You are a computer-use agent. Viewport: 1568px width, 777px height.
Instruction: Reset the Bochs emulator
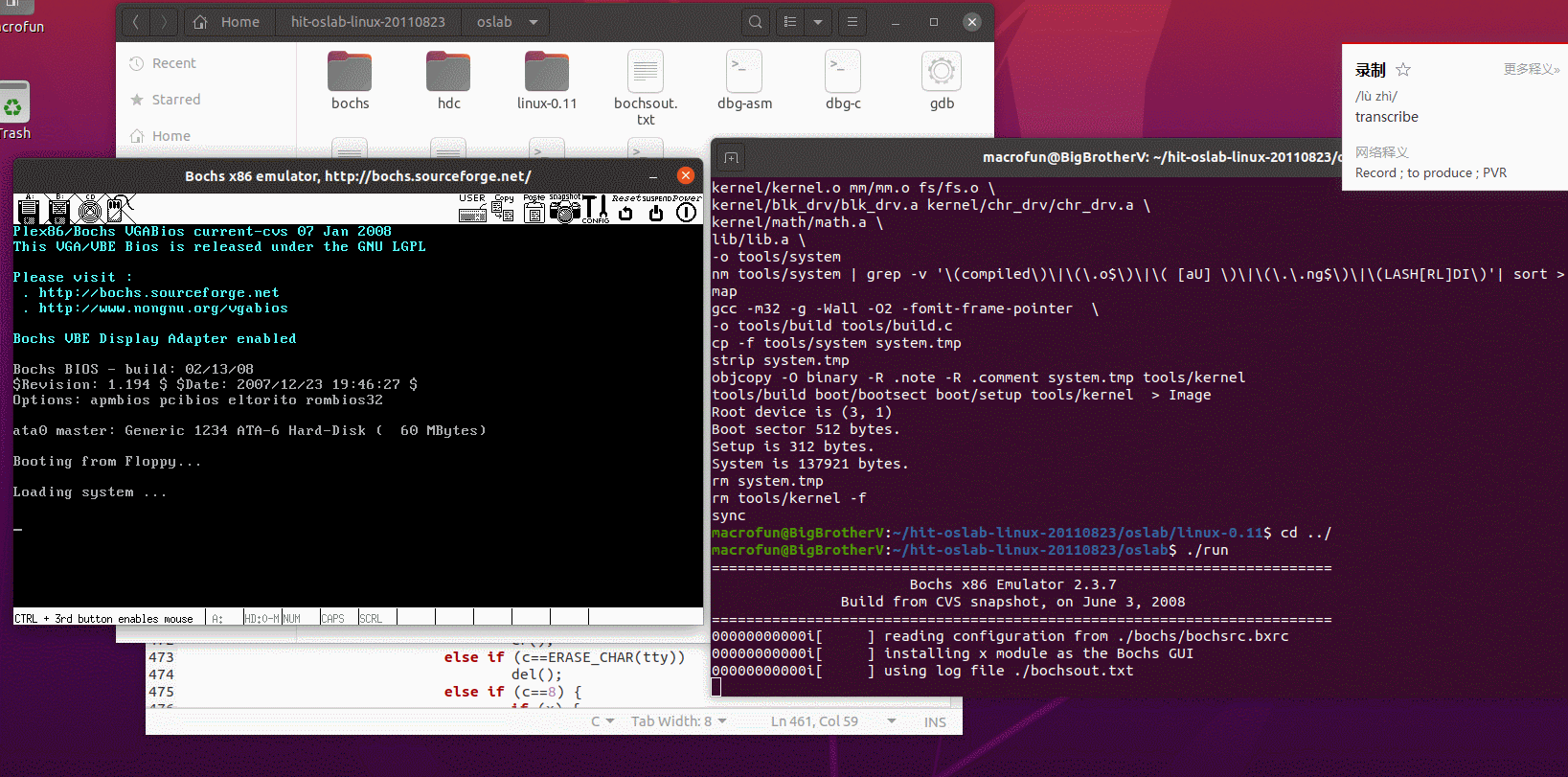pos(625,209)
